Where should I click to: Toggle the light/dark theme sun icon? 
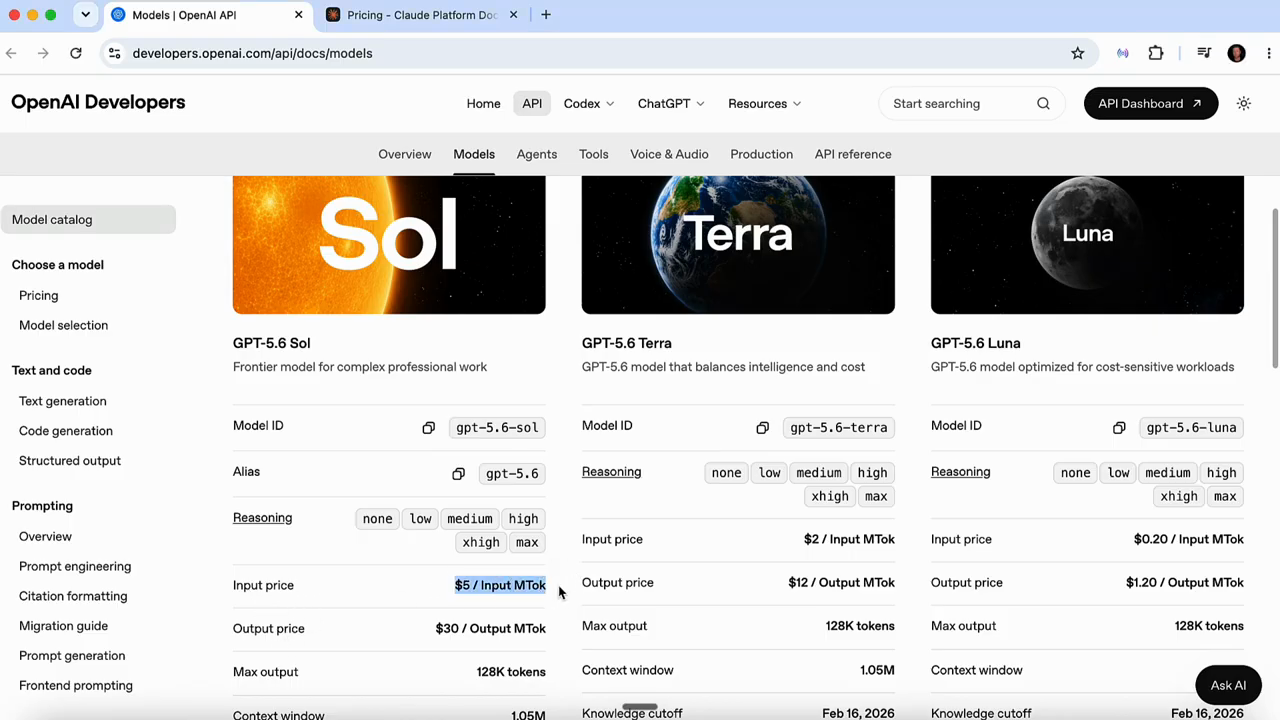pyautogui.click(x=1244, y=104)
